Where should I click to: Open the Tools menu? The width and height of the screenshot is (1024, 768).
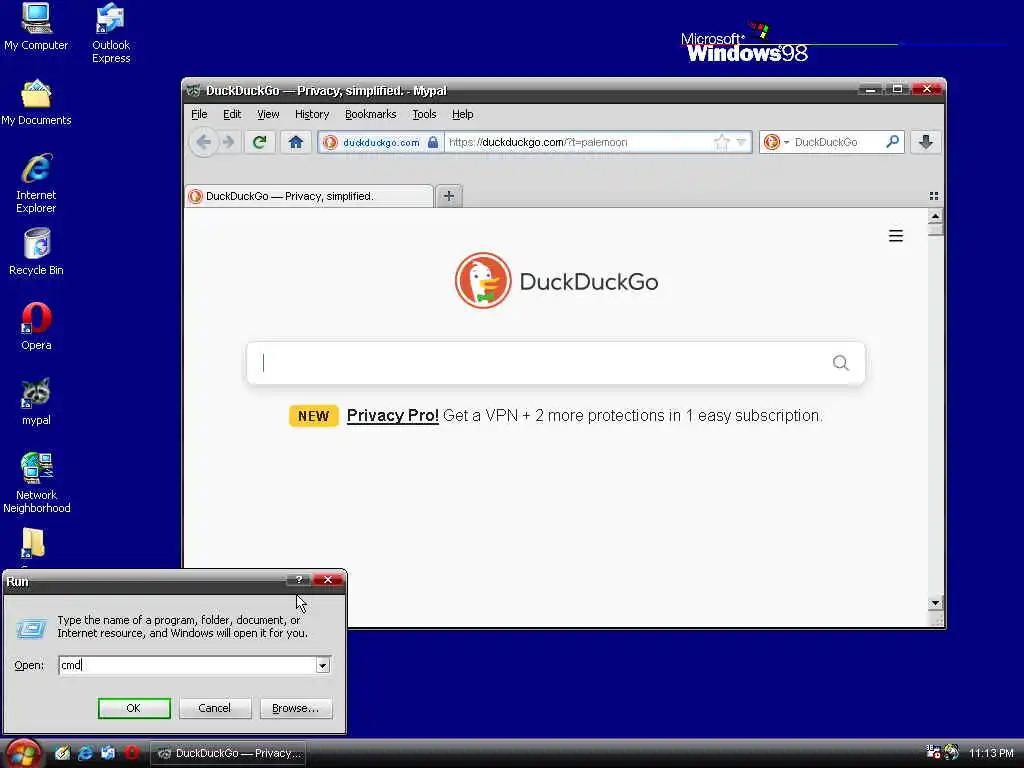tap(424, 114)
